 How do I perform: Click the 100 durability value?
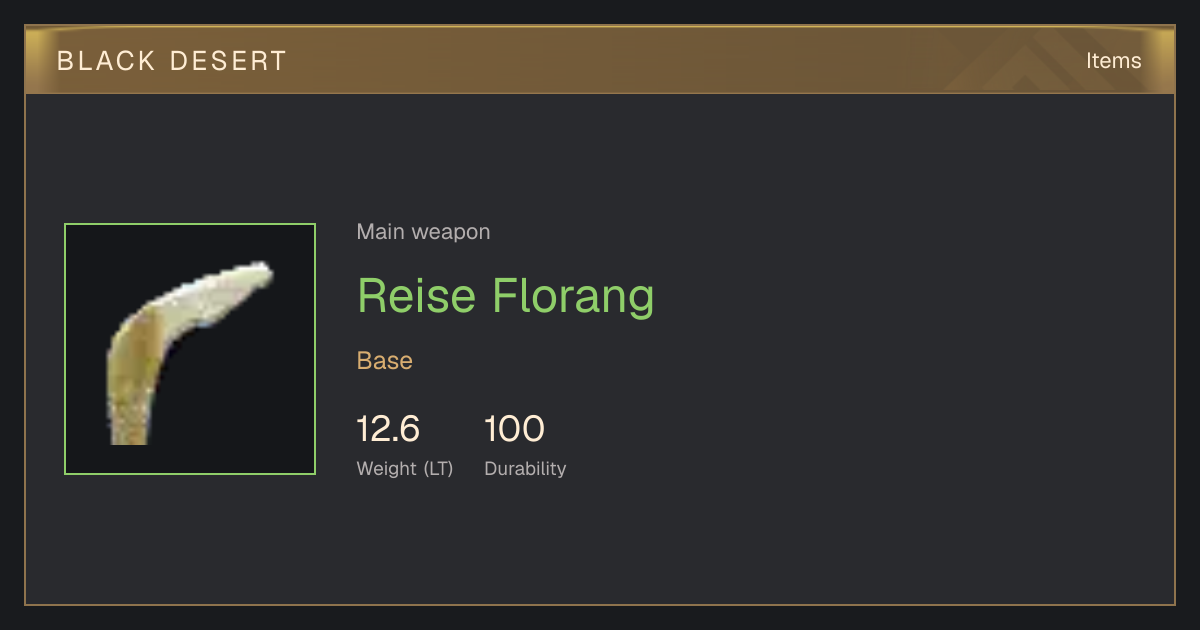[514, 430]
